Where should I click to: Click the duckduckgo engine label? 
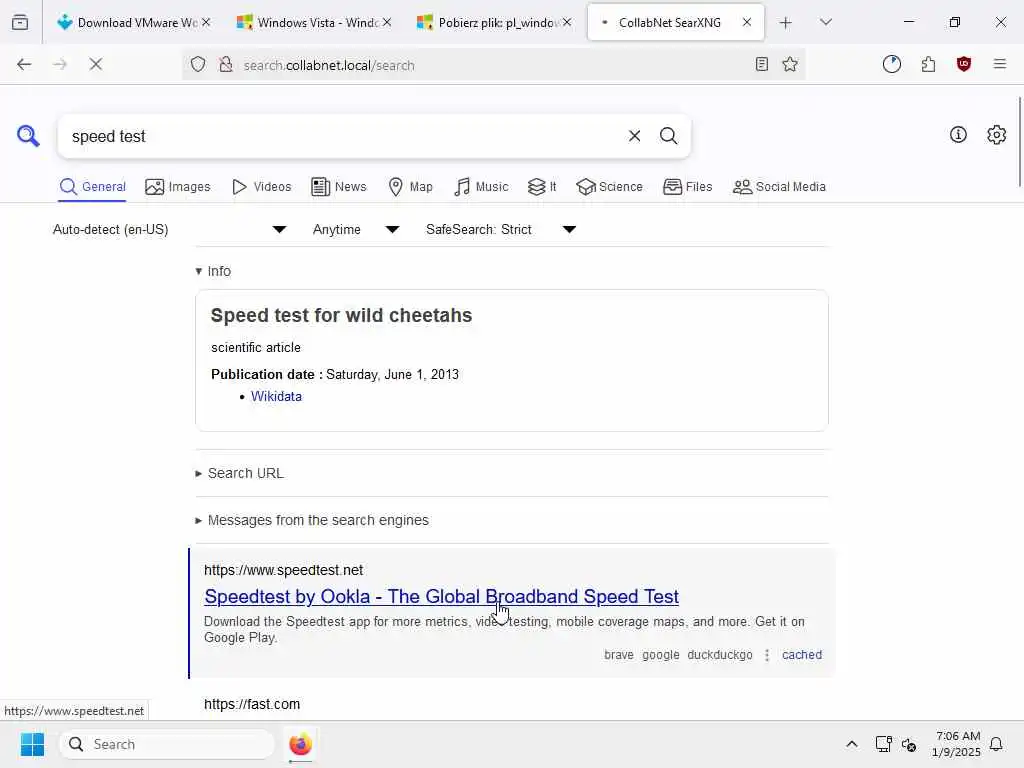720,654
